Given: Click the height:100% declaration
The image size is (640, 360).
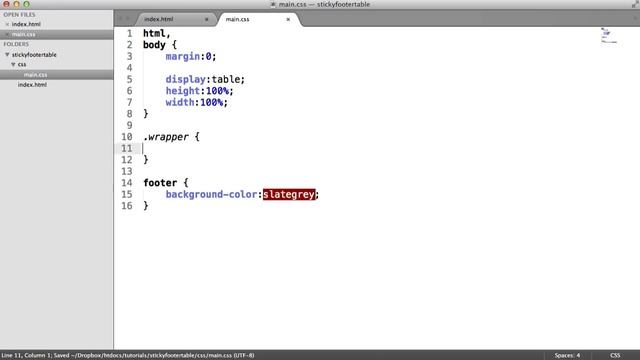Looking at the screenshot, I should [x=199, y=91].
